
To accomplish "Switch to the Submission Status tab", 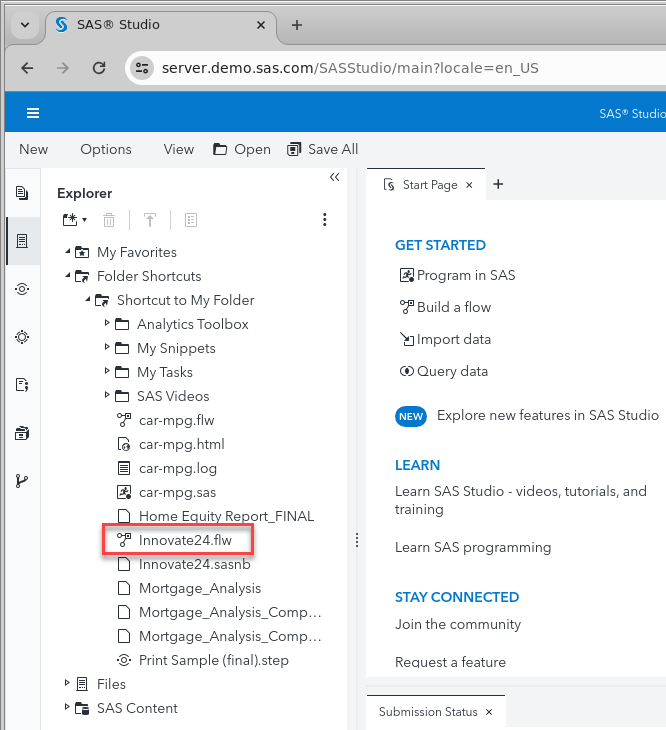I will pyautogui.click(x=427, y=712).
